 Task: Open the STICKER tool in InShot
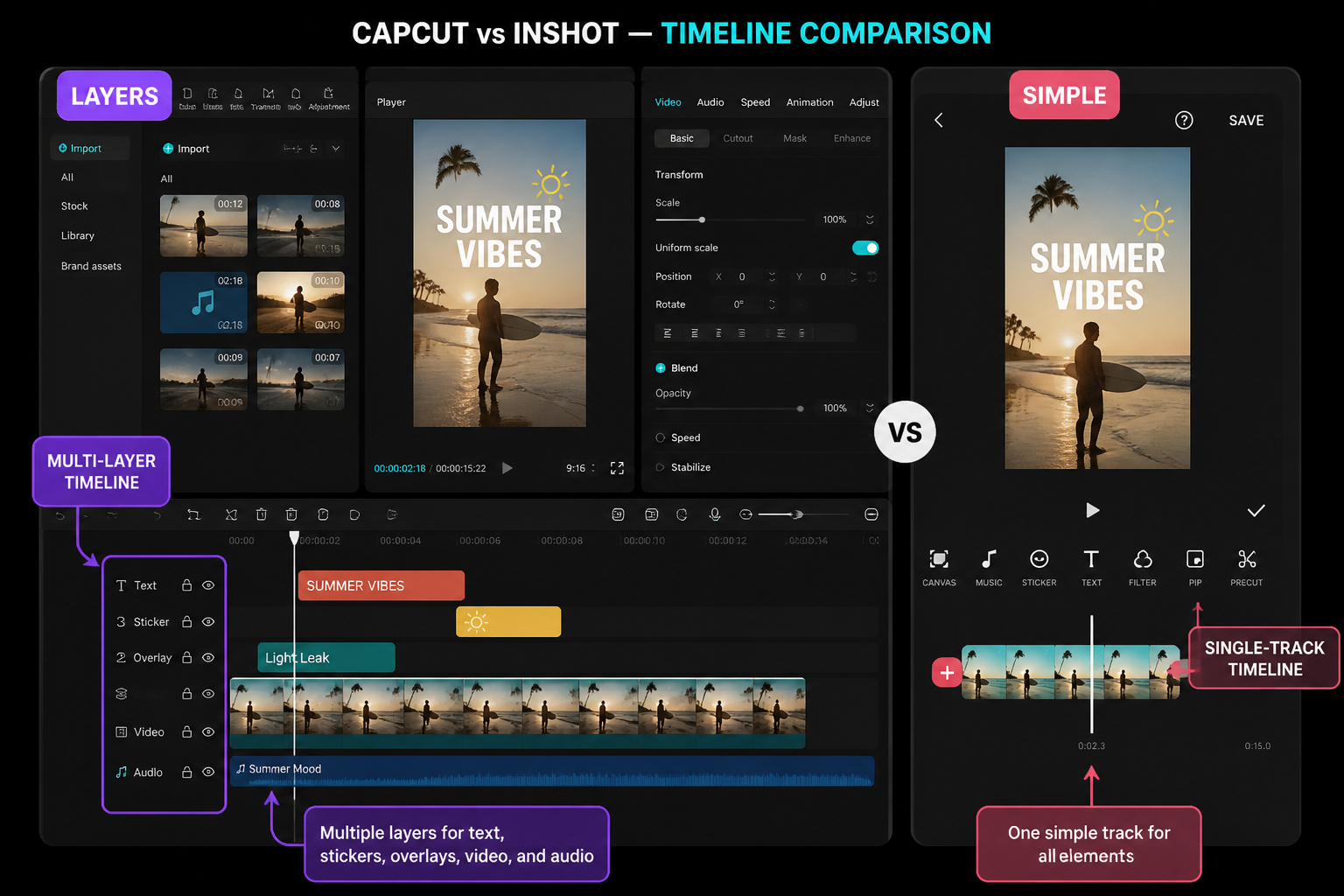pos(1039,567)
